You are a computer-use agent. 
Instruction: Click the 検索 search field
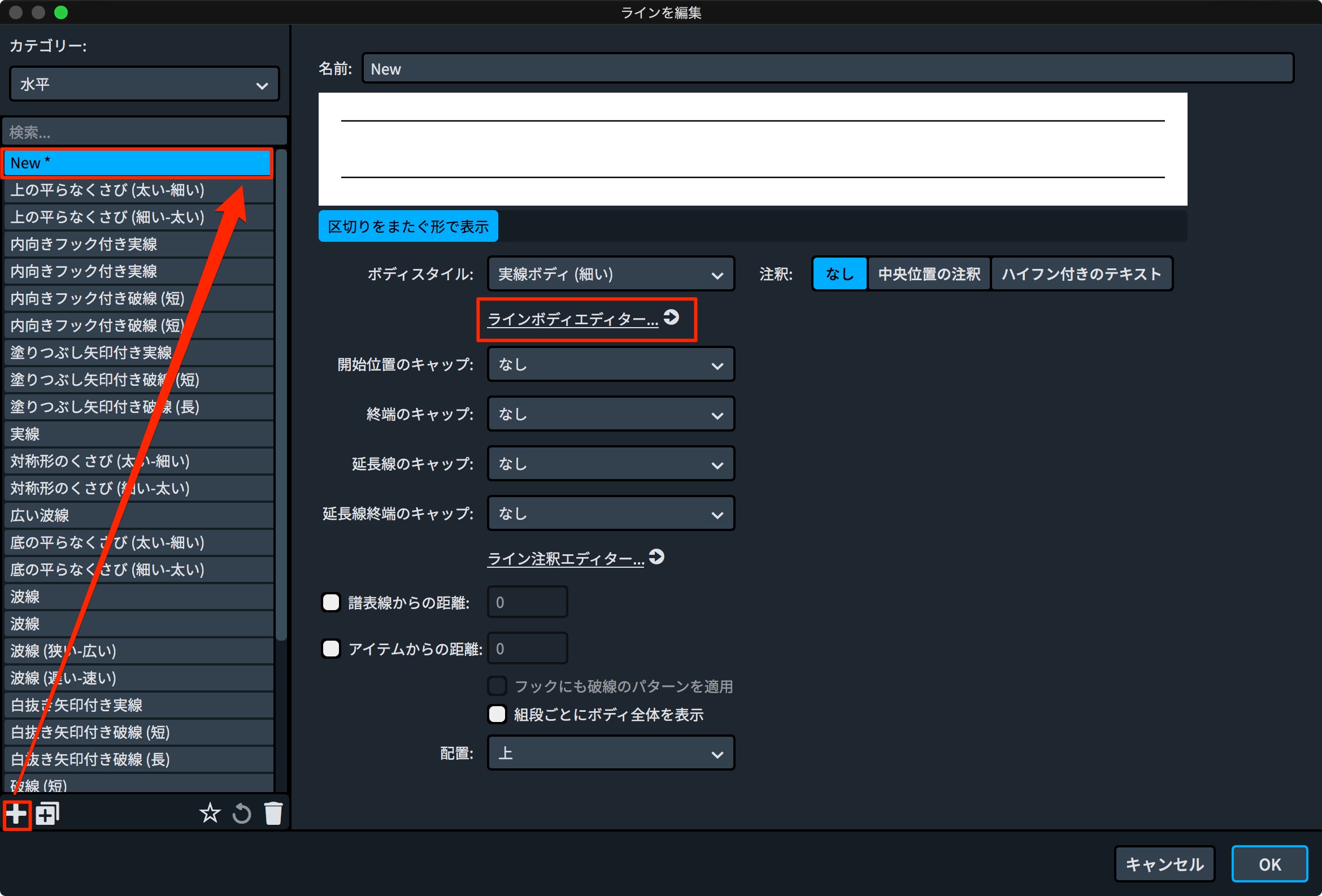145,133
